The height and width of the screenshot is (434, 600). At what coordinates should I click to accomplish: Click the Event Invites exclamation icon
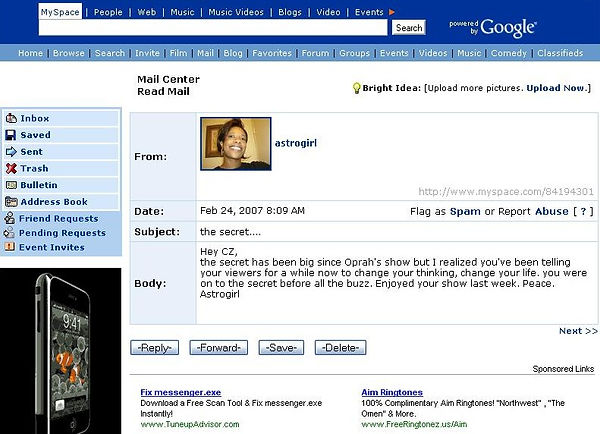(10, 247)
